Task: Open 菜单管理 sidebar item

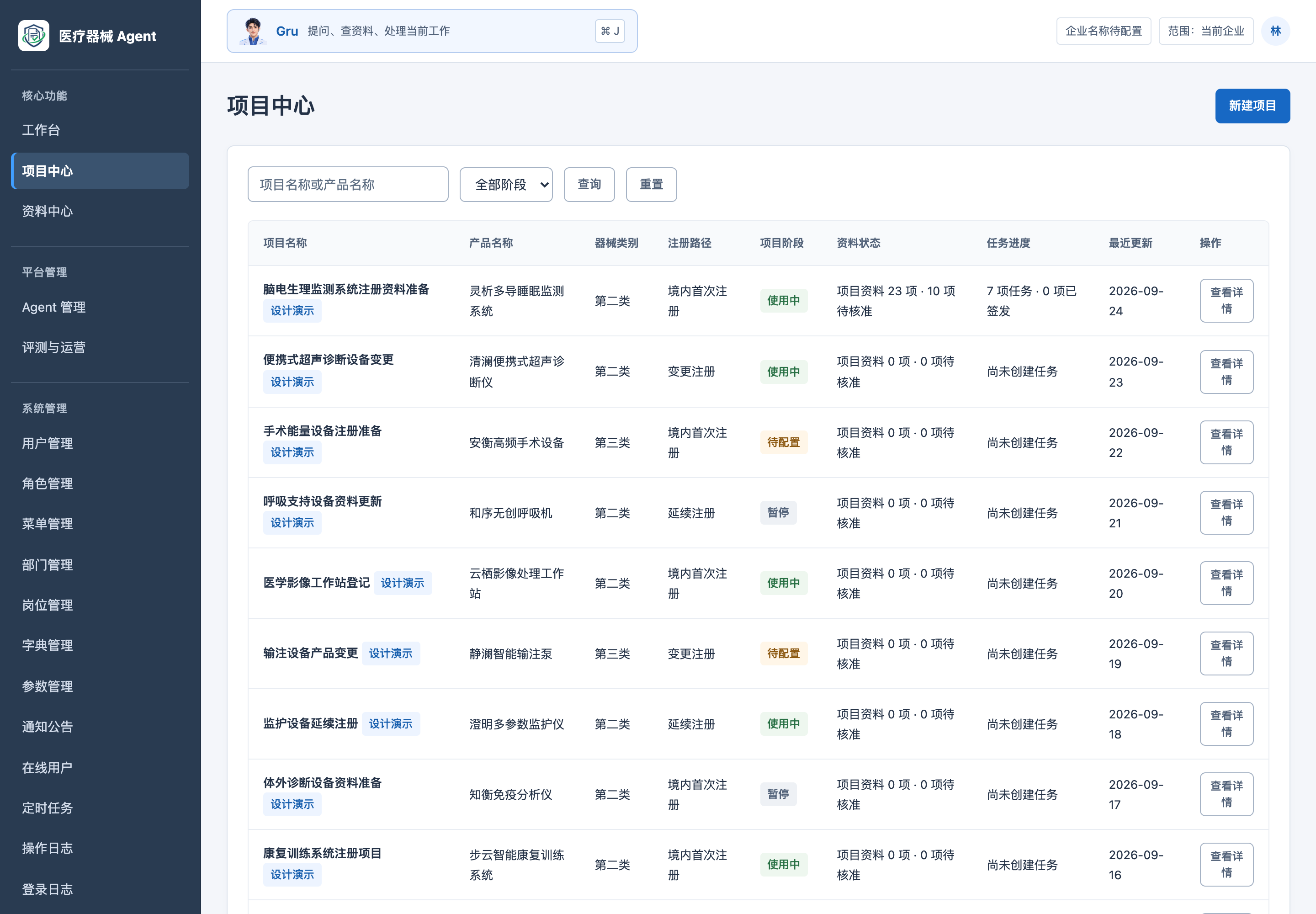Action: tap(100, 524)
